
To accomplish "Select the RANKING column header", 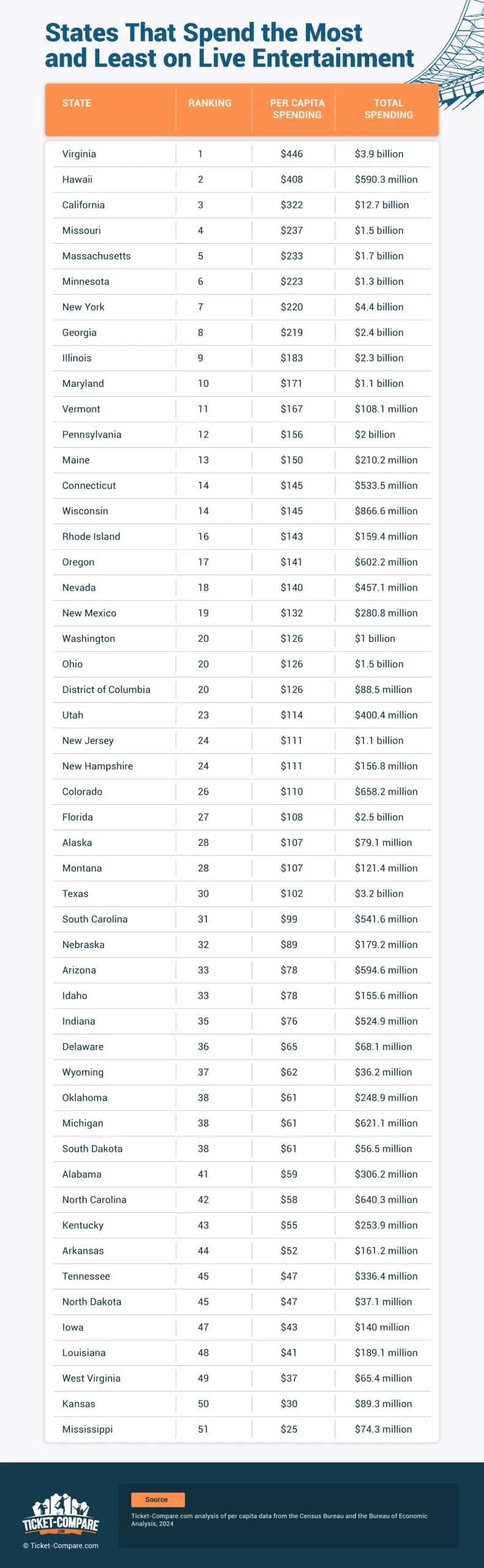I will coord(210,103).
